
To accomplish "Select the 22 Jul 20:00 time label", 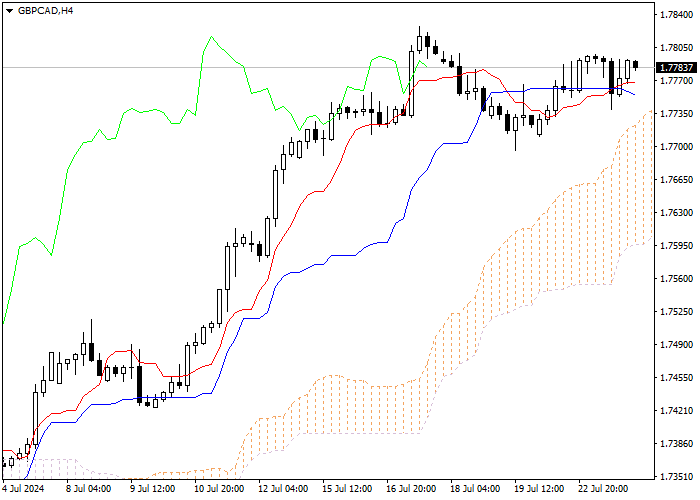I will pos(603,489).
